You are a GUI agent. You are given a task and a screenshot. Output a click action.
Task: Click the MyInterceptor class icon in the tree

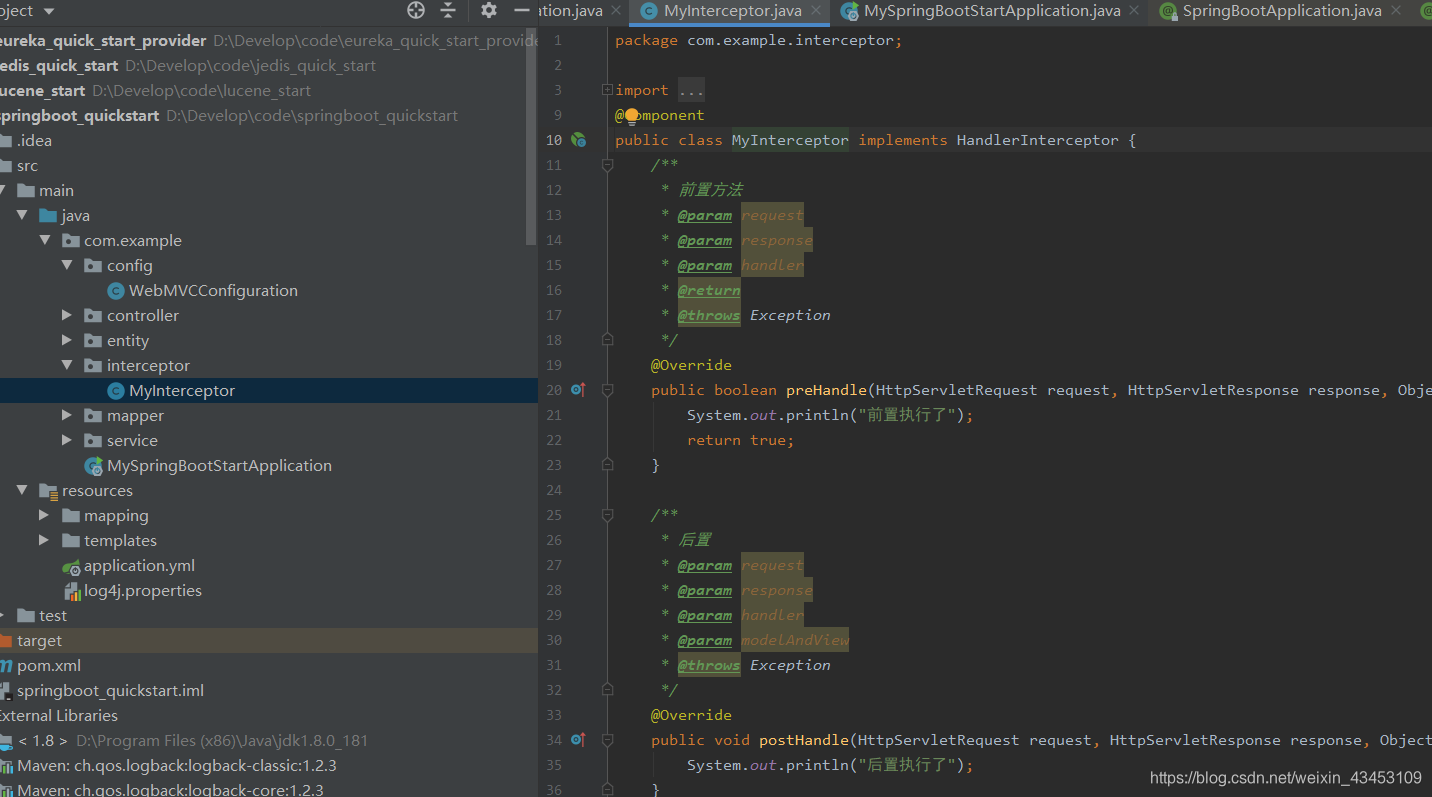pyautogui.click(x=116, y=391)
